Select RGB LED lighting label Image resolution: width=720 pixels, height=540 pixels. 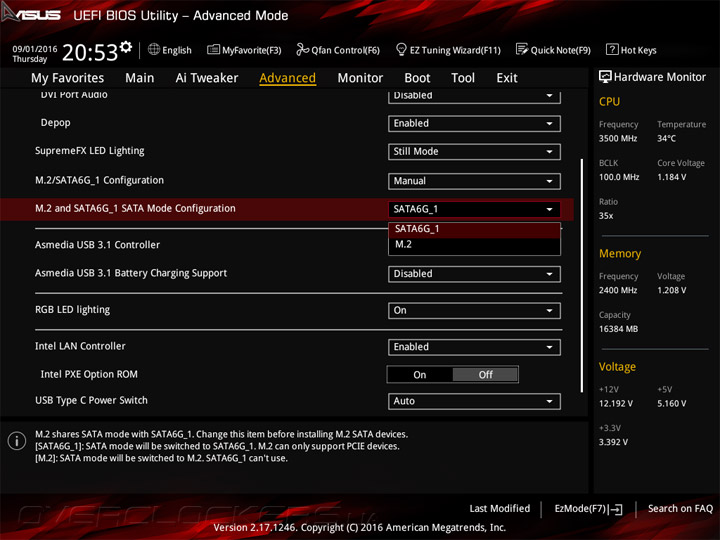pyautogui.click(x=73, y=310)
